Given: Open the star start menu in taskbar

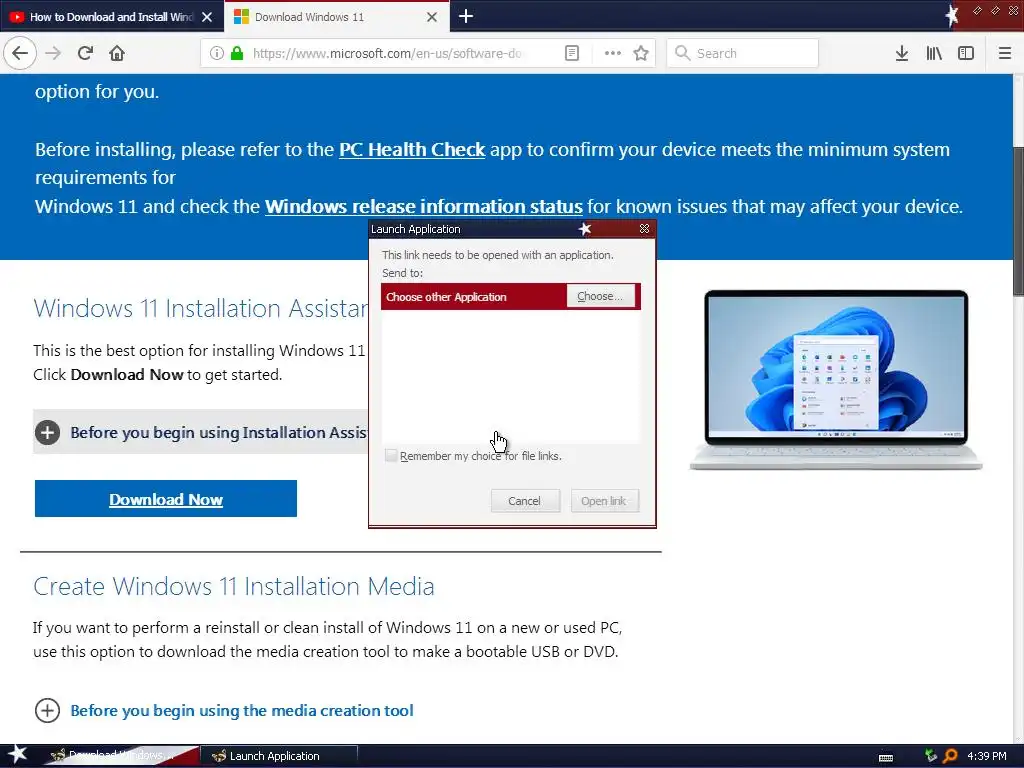Looking at the screenshot, I should (x=16, y=755).
